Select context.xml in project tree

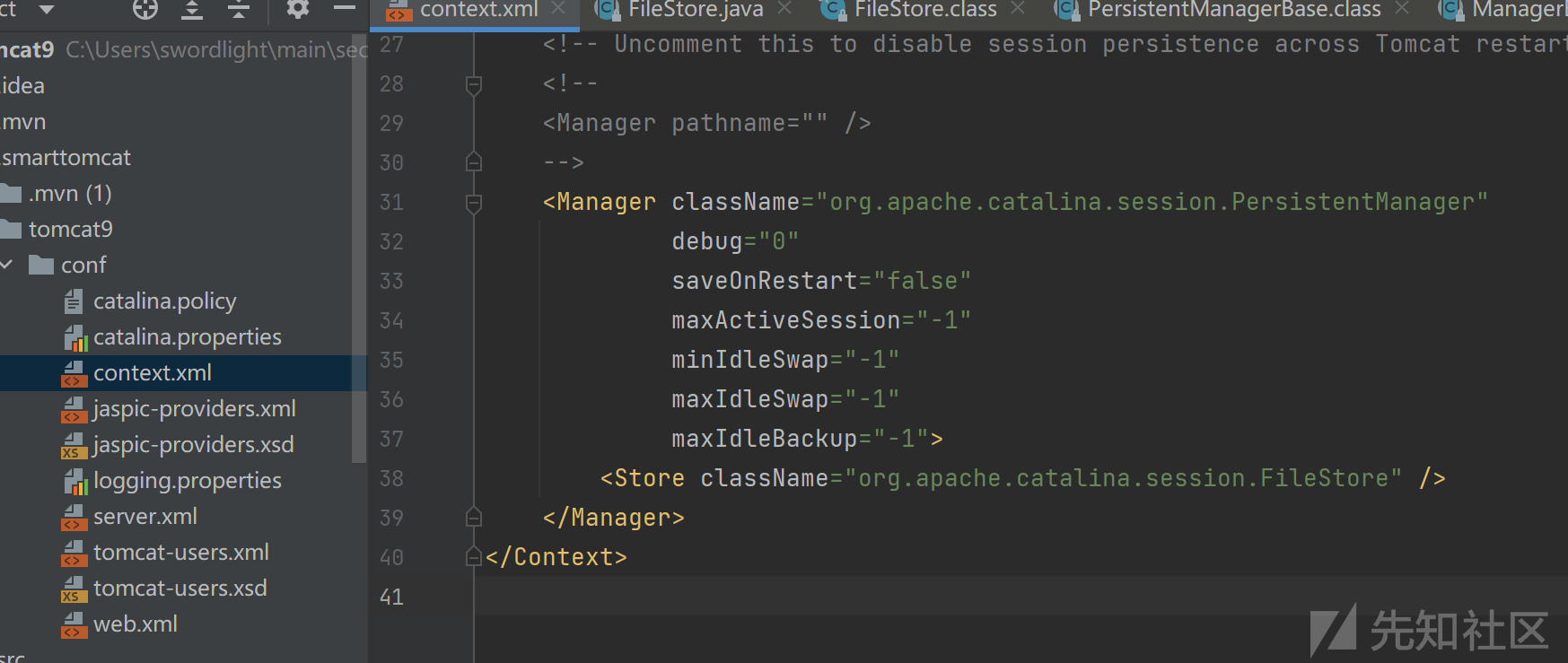[153, 372]
